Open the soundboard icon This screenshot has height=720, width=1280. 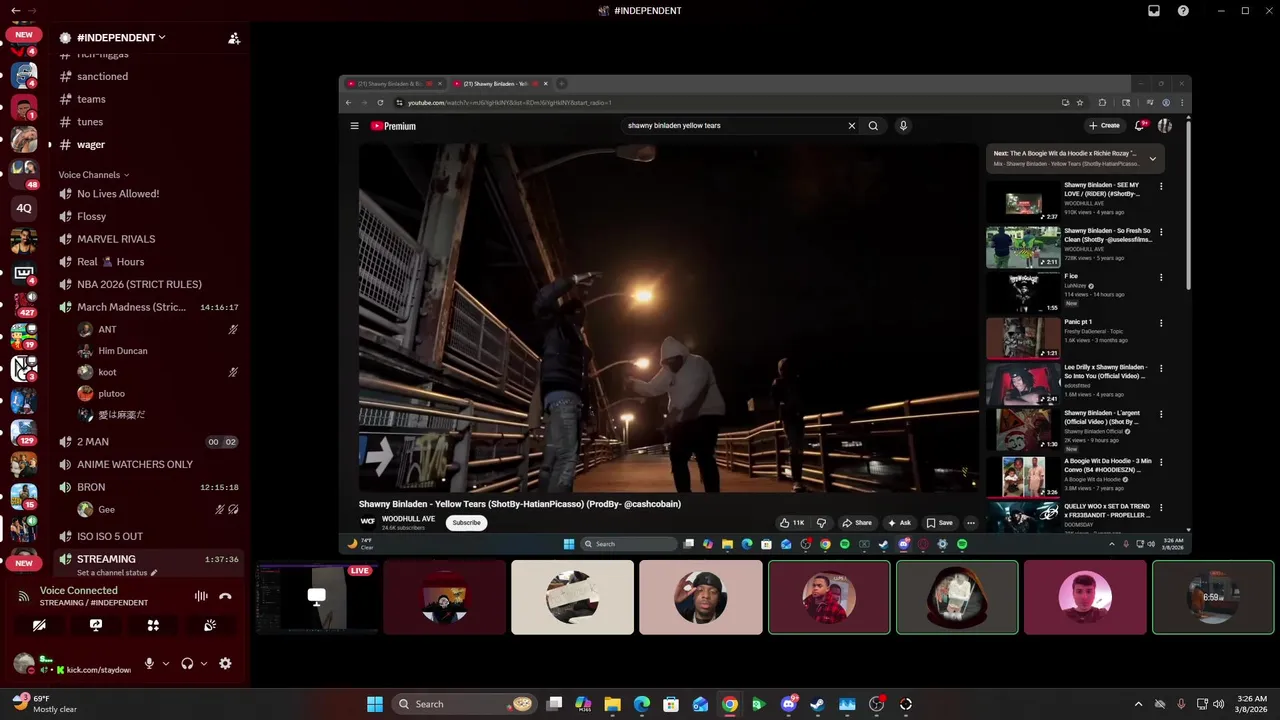pos(210,625)
